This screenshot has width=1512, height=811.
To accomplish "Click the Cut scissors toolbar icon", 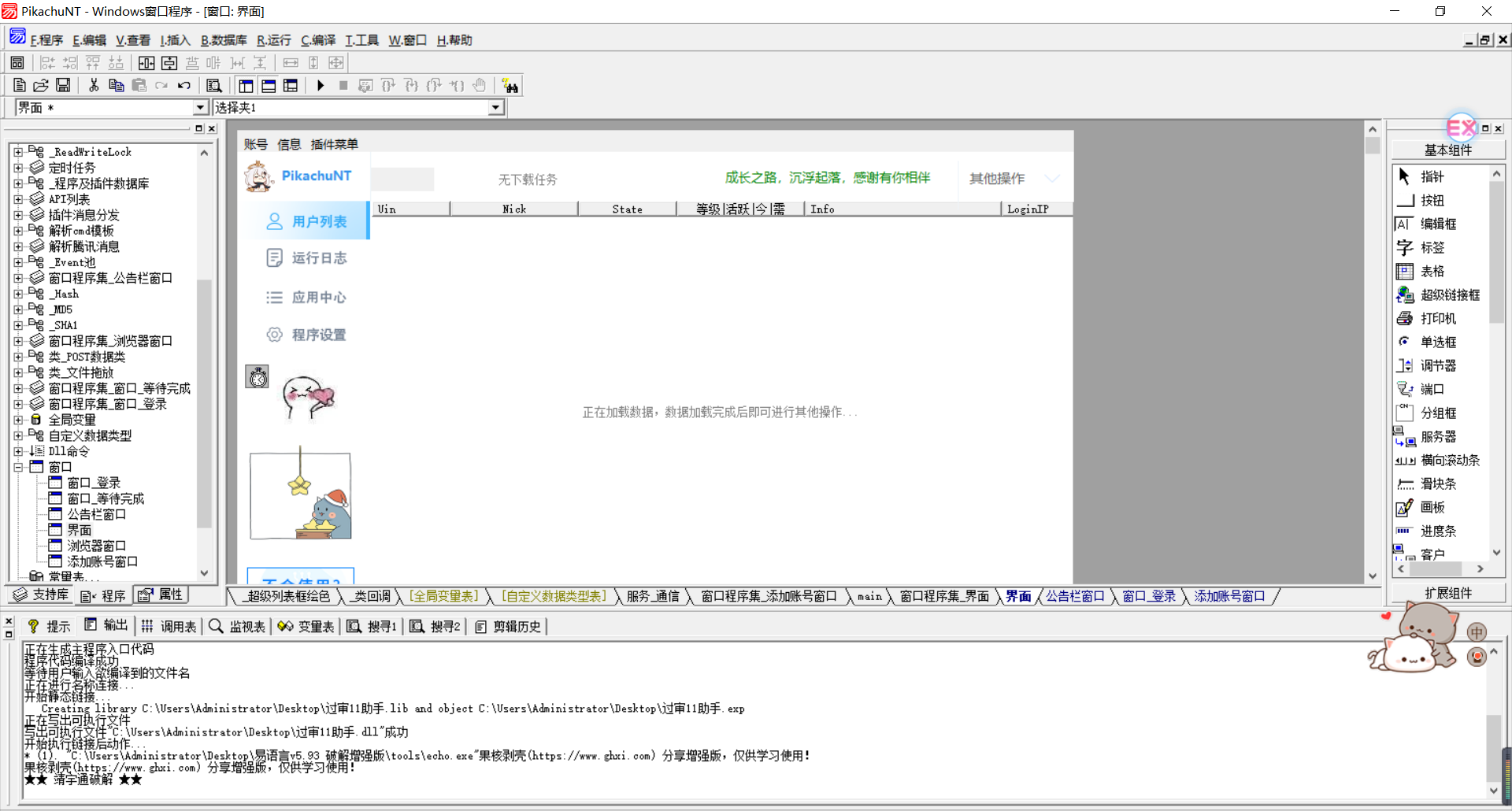I will [x=94, y=85].
